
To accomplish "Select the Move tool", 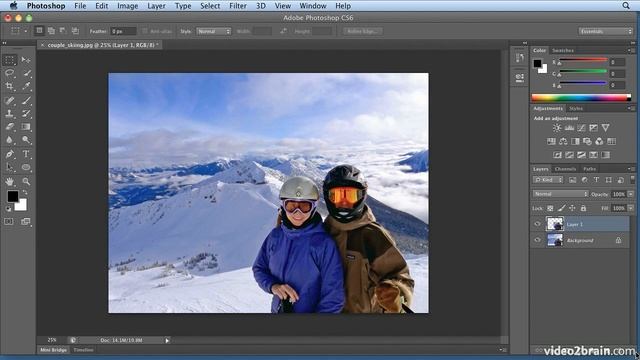I will tap(26, 60).
